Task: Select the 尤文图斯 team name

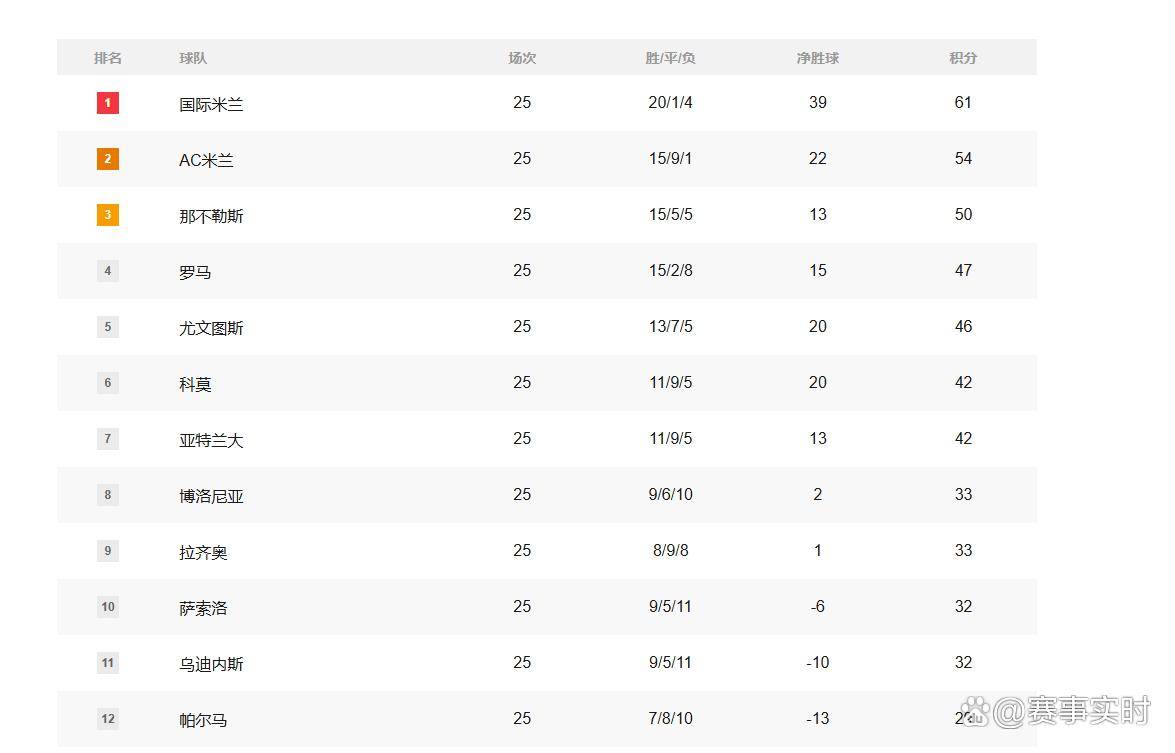Action: coord(211,328)
